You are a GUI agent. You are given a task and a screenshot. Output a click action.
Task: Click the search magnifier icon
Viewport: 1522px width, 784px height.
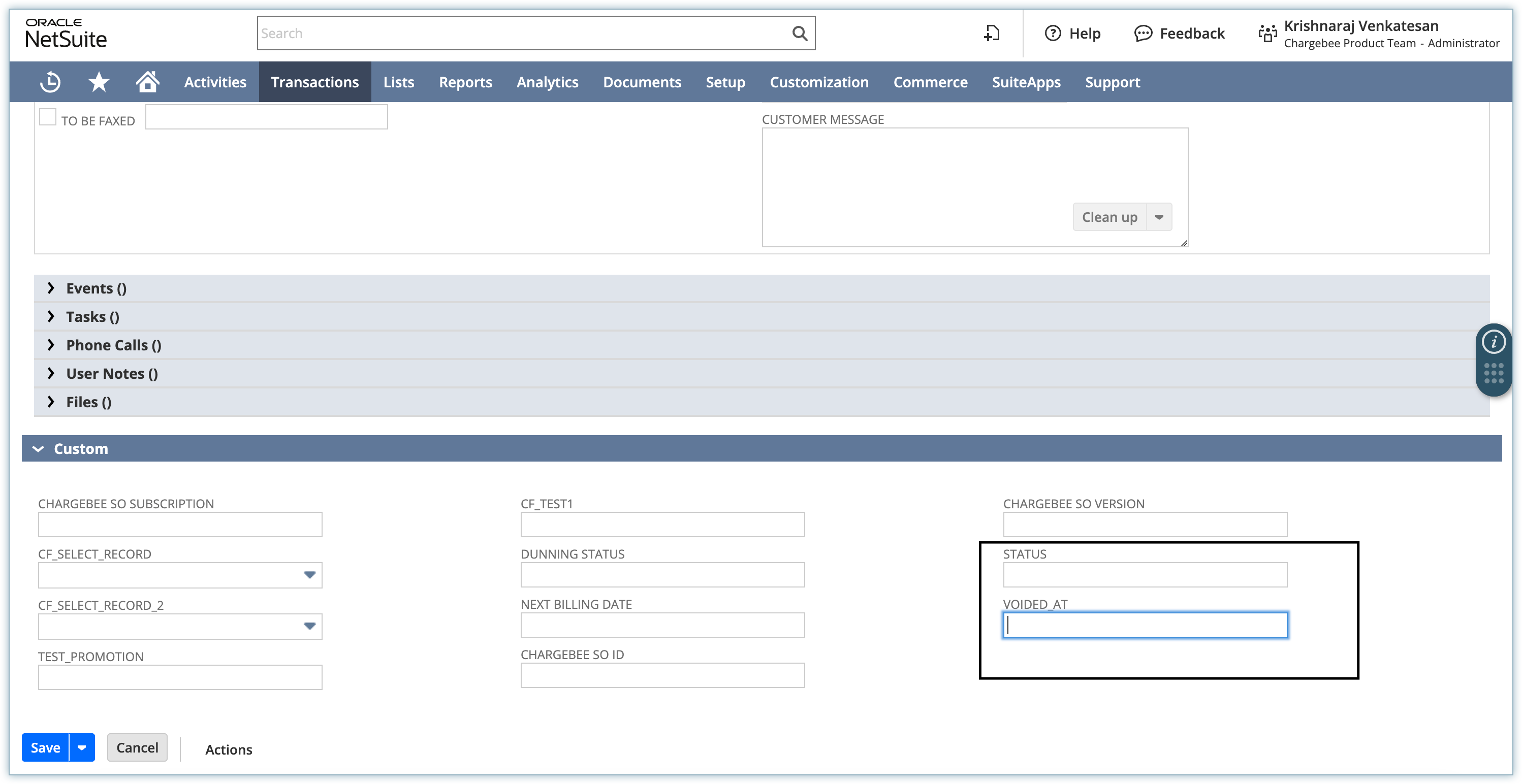coord(800,34)
